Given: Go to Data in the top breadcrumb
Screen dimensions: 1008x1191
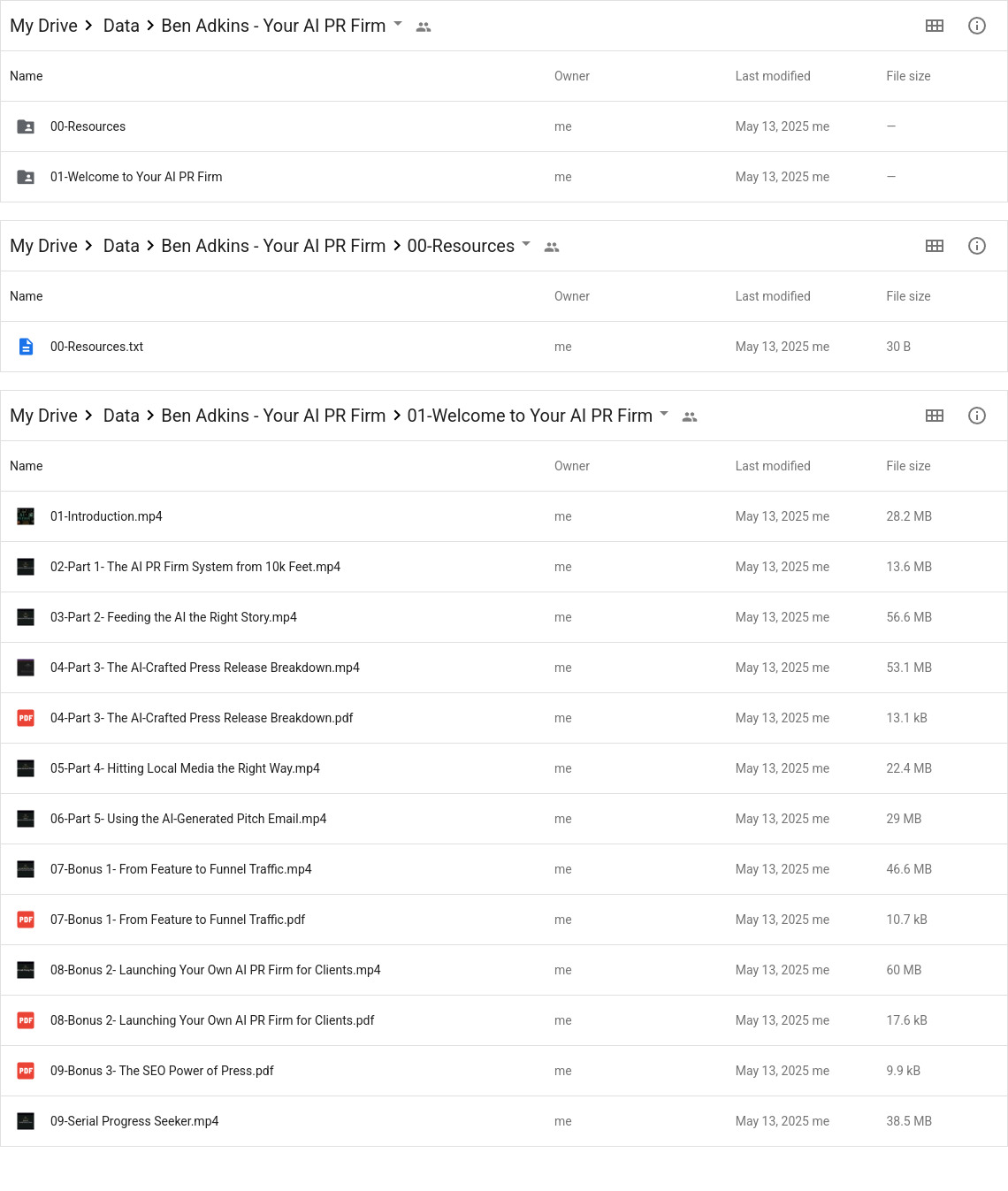Looking at the screenshot, I should (x=121, y=26).
